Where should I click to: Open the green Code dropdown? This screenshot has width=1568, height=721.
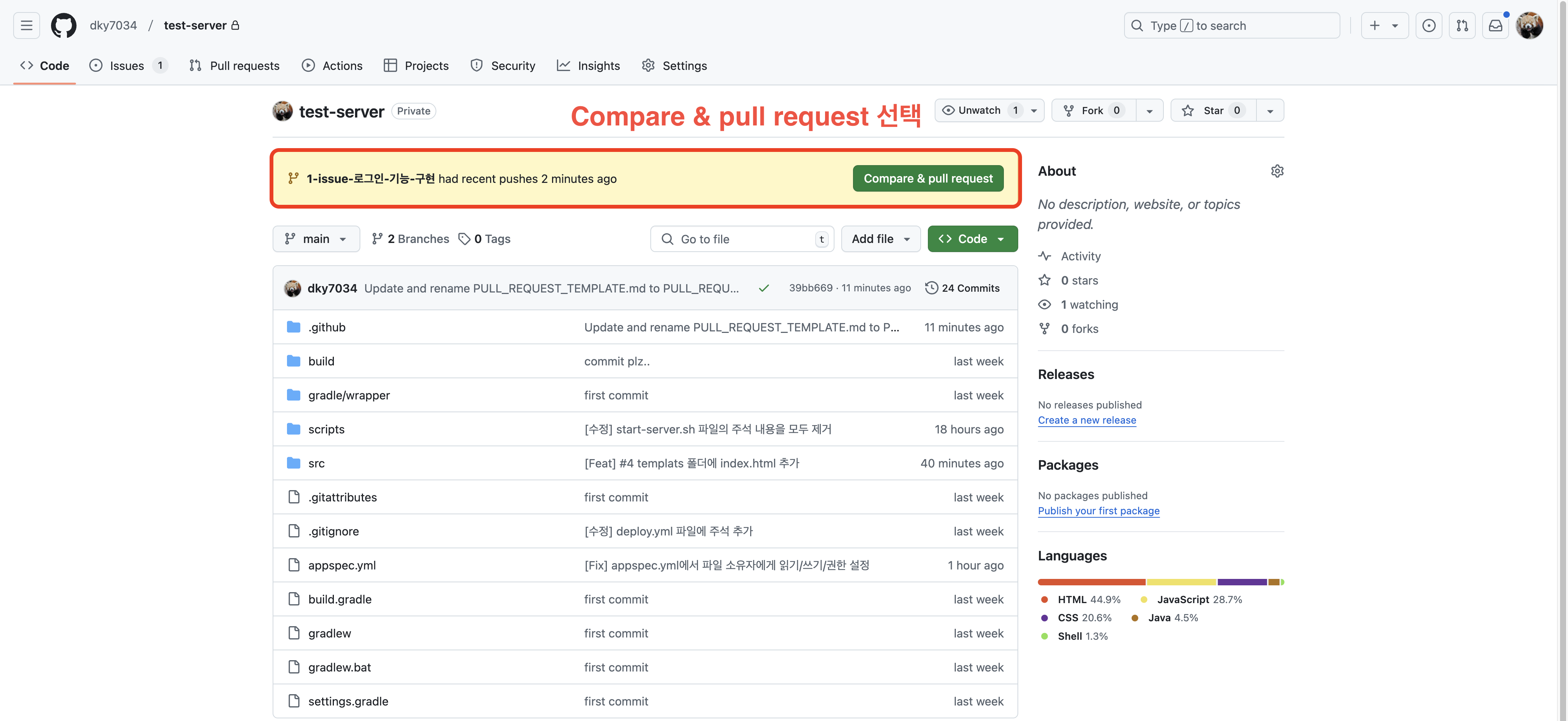[972, 238]
